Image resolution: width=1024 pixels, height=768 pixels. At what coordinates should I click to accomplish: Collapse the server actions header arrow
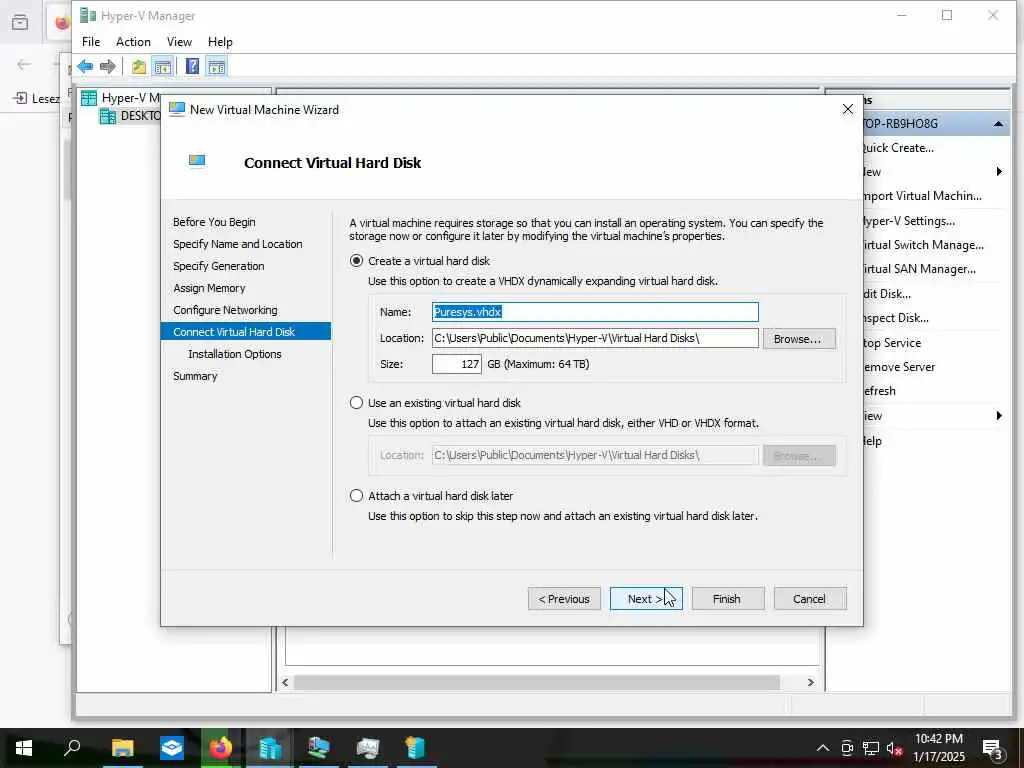point(998,124)
